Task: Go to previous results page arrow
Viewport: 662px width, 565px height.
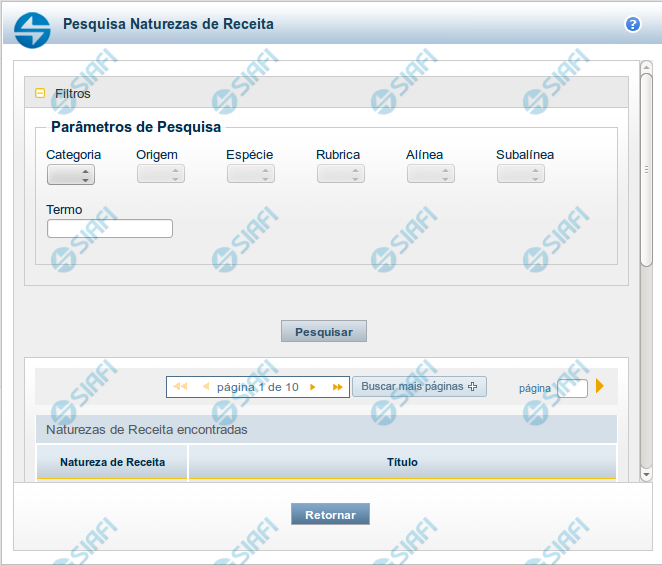Action: (x=206, y=387)
